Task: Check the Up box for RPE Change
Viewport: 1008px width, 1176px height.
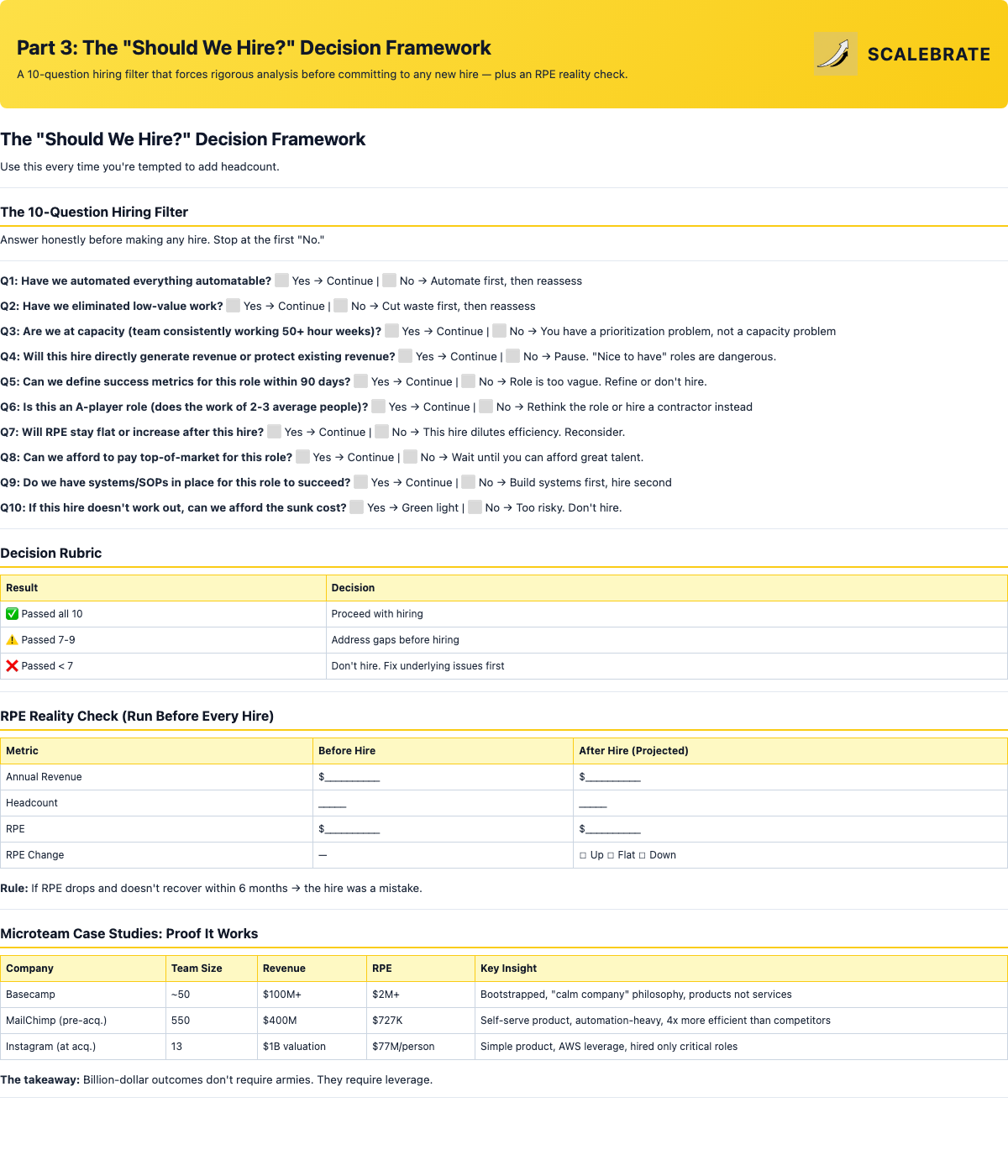Action: pos(583,855)
